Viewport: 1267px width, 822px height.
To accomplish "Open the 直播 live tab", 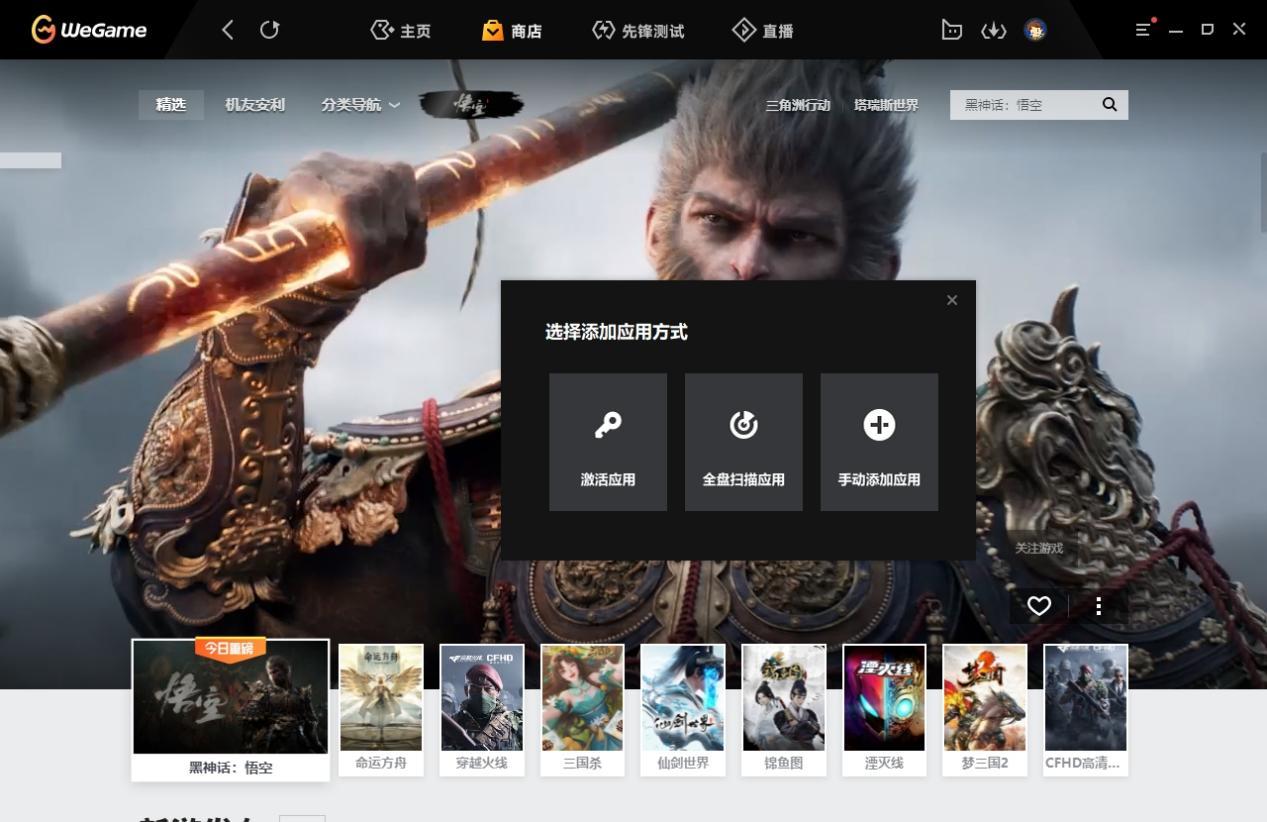I will 762,31.
